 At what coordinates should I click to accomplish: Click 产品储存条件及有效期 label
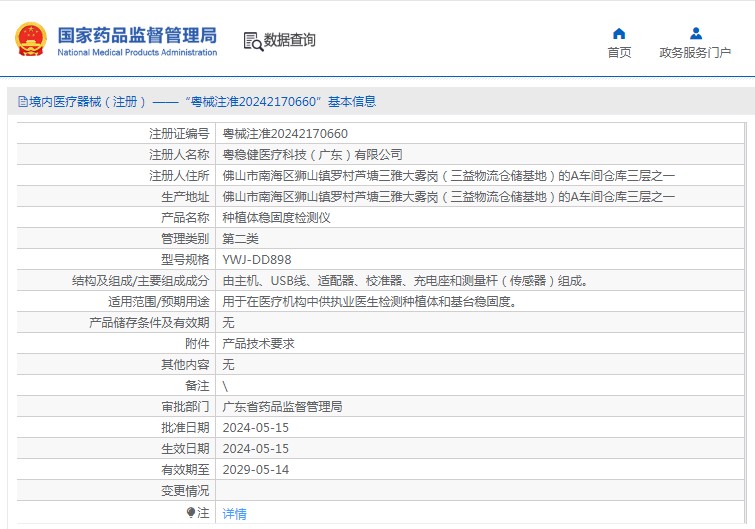149,323
